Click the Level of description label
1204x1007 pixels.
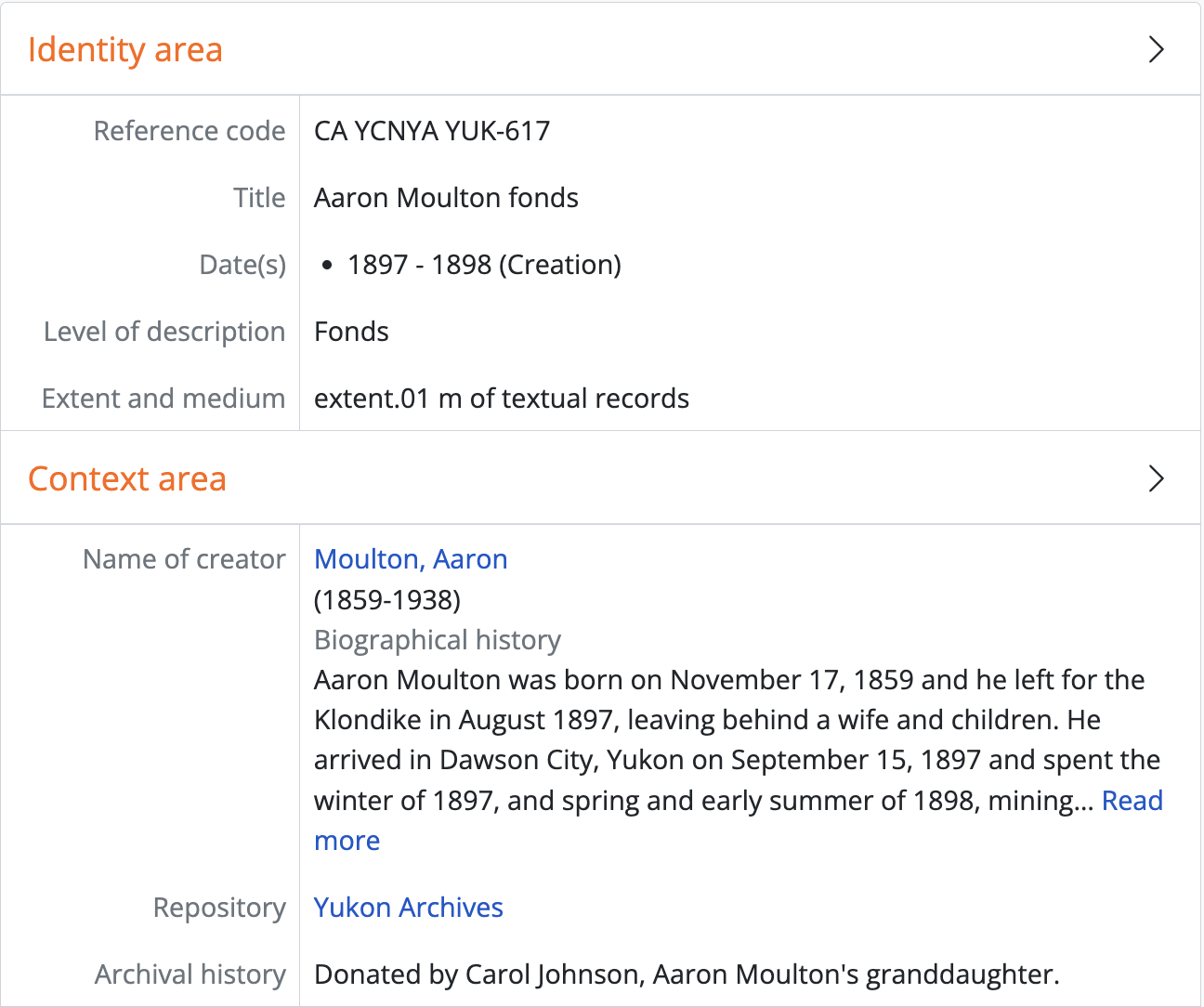click(x=164, y=332)
